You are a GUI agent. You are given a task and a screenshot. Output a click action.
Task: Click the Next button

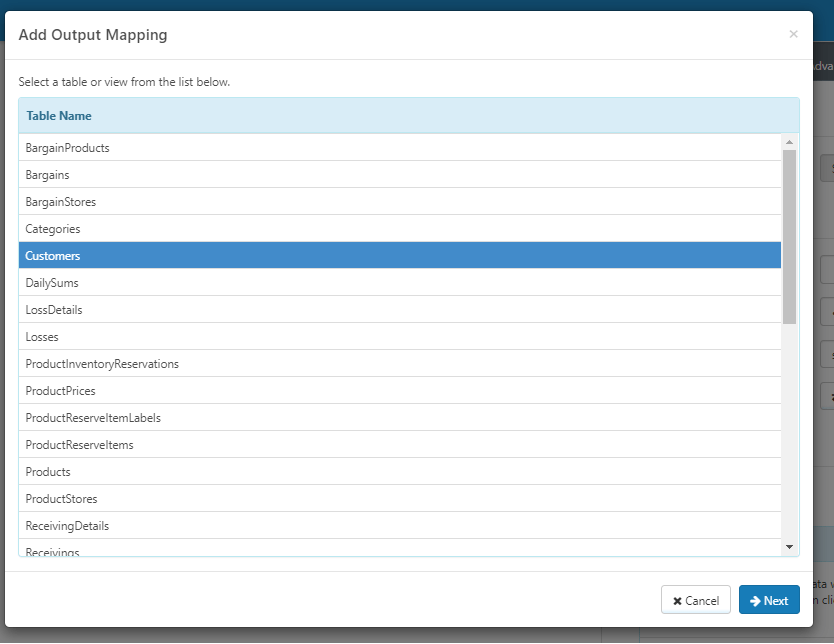coord(769,600)
